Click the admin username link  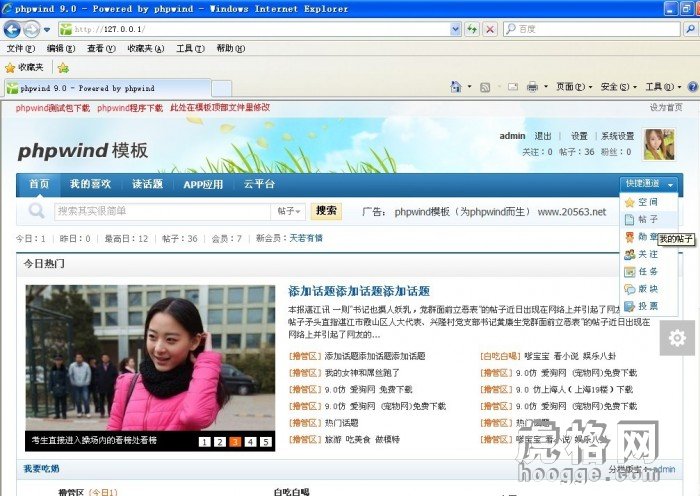pyautogui.click(x=512, y=136)
